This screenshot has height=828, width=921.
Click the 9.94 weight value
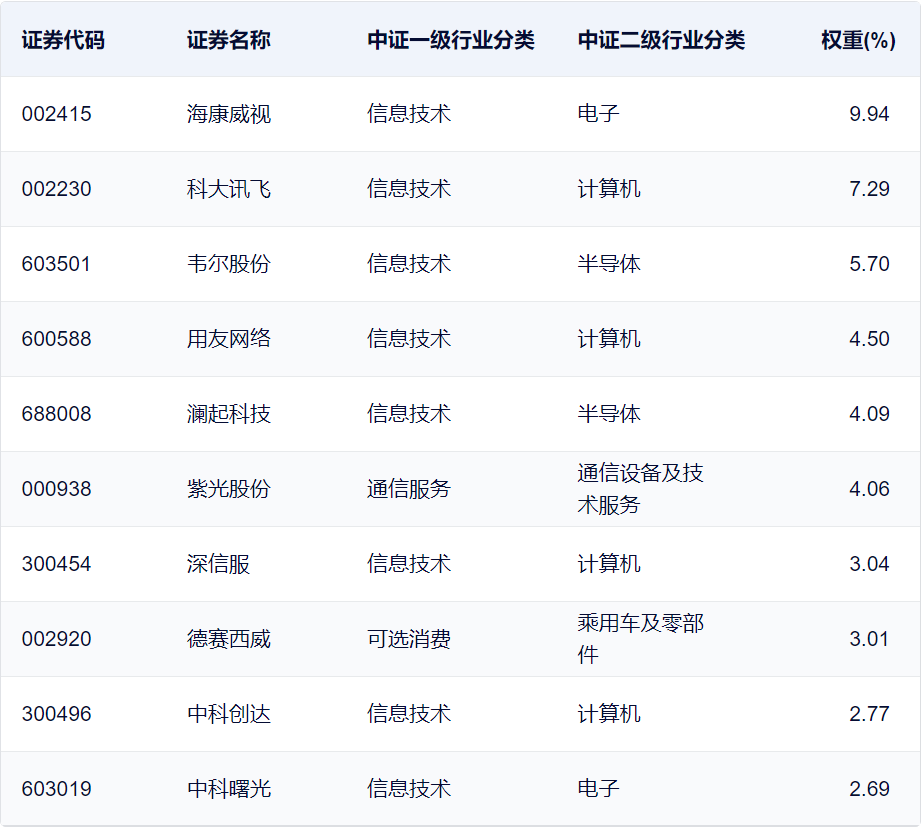[869, 114]
